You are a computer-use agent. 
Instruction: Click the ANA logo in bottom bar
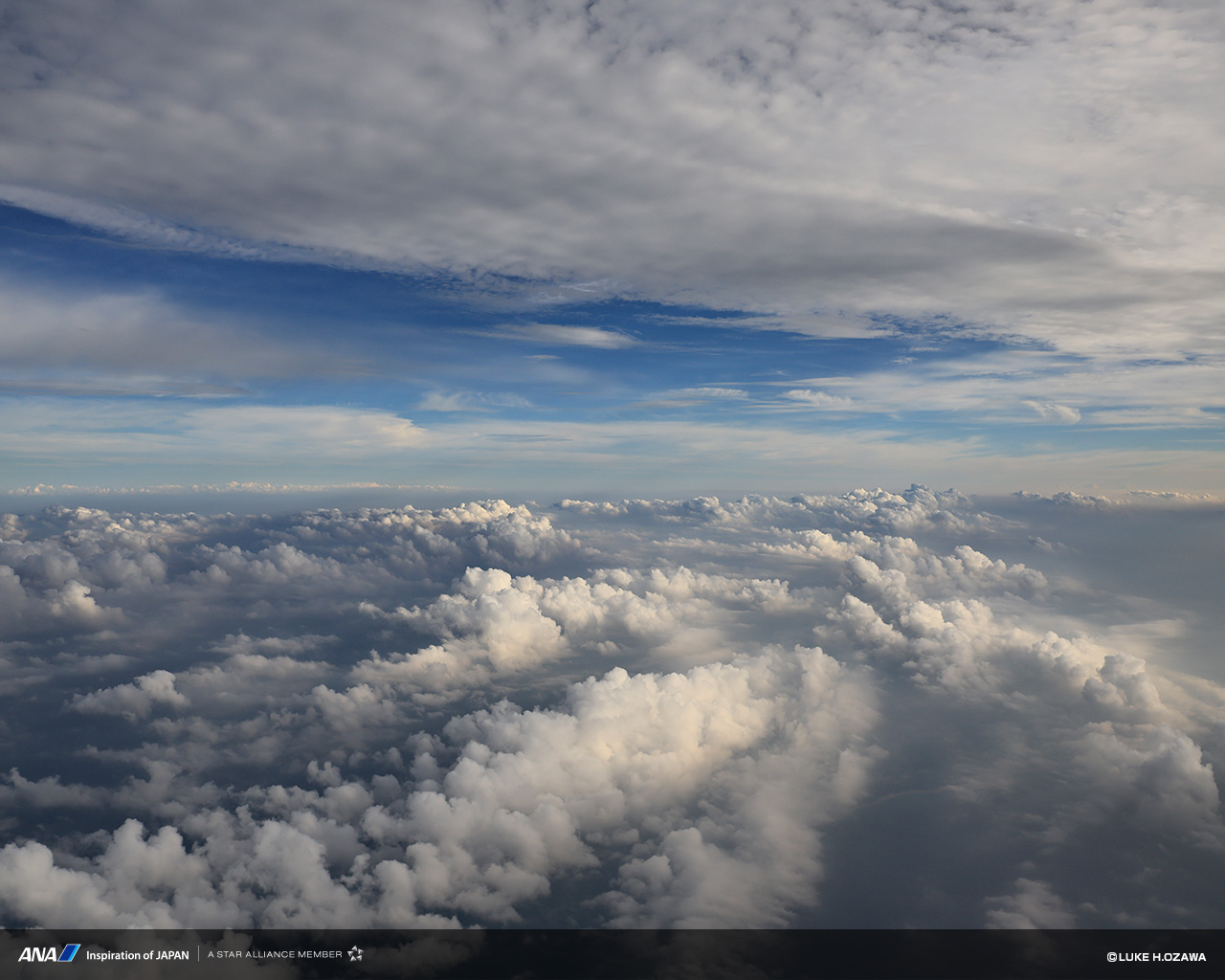pyautogui.click(x=38, y=954)
